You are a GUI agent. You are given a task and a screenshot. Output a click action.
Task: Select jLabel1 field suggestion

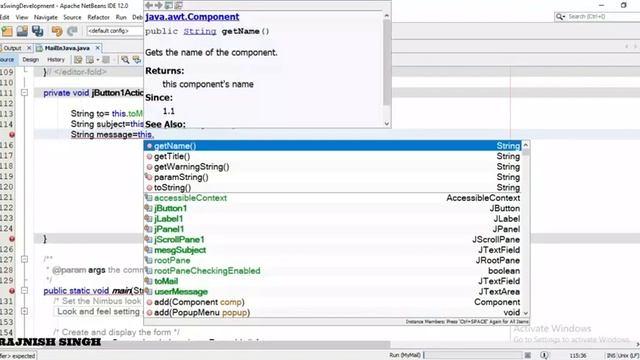333,219
